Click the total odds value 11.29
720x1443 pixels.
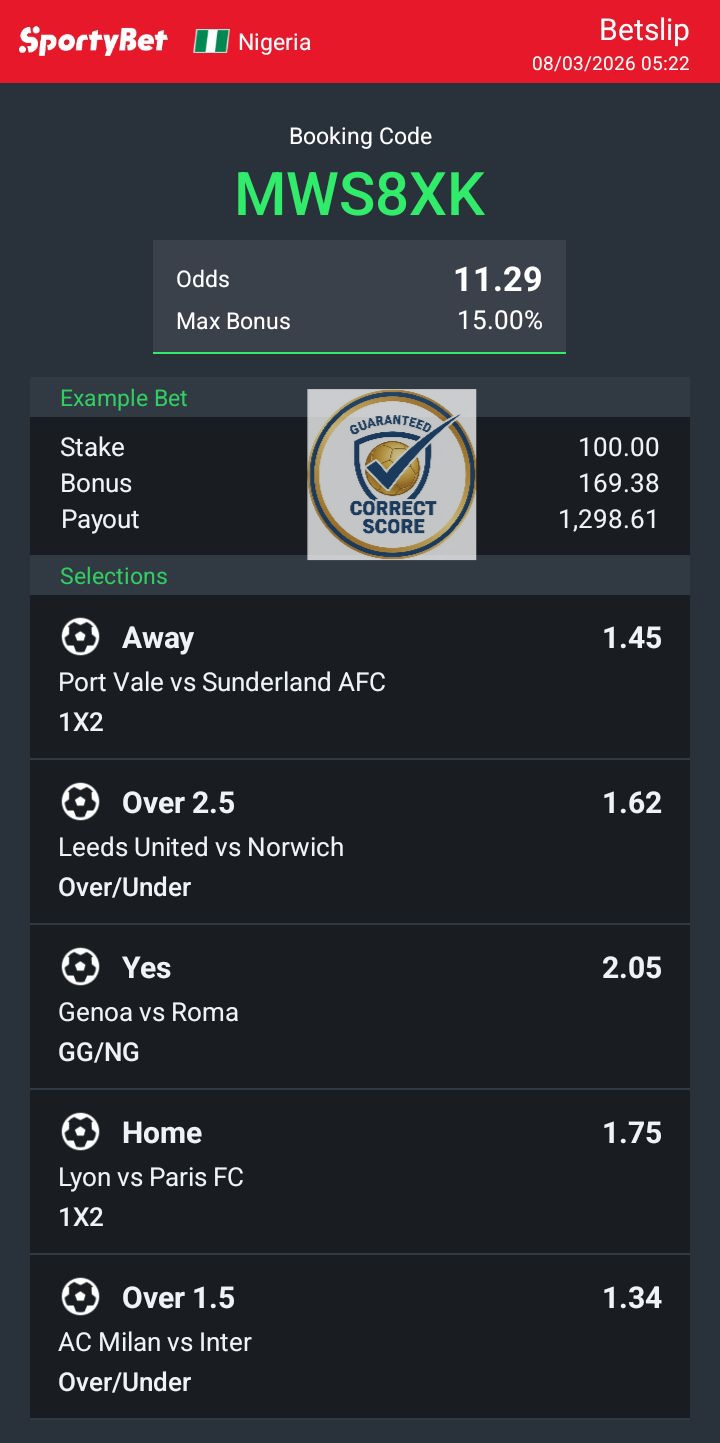click(x=498, y=280)
